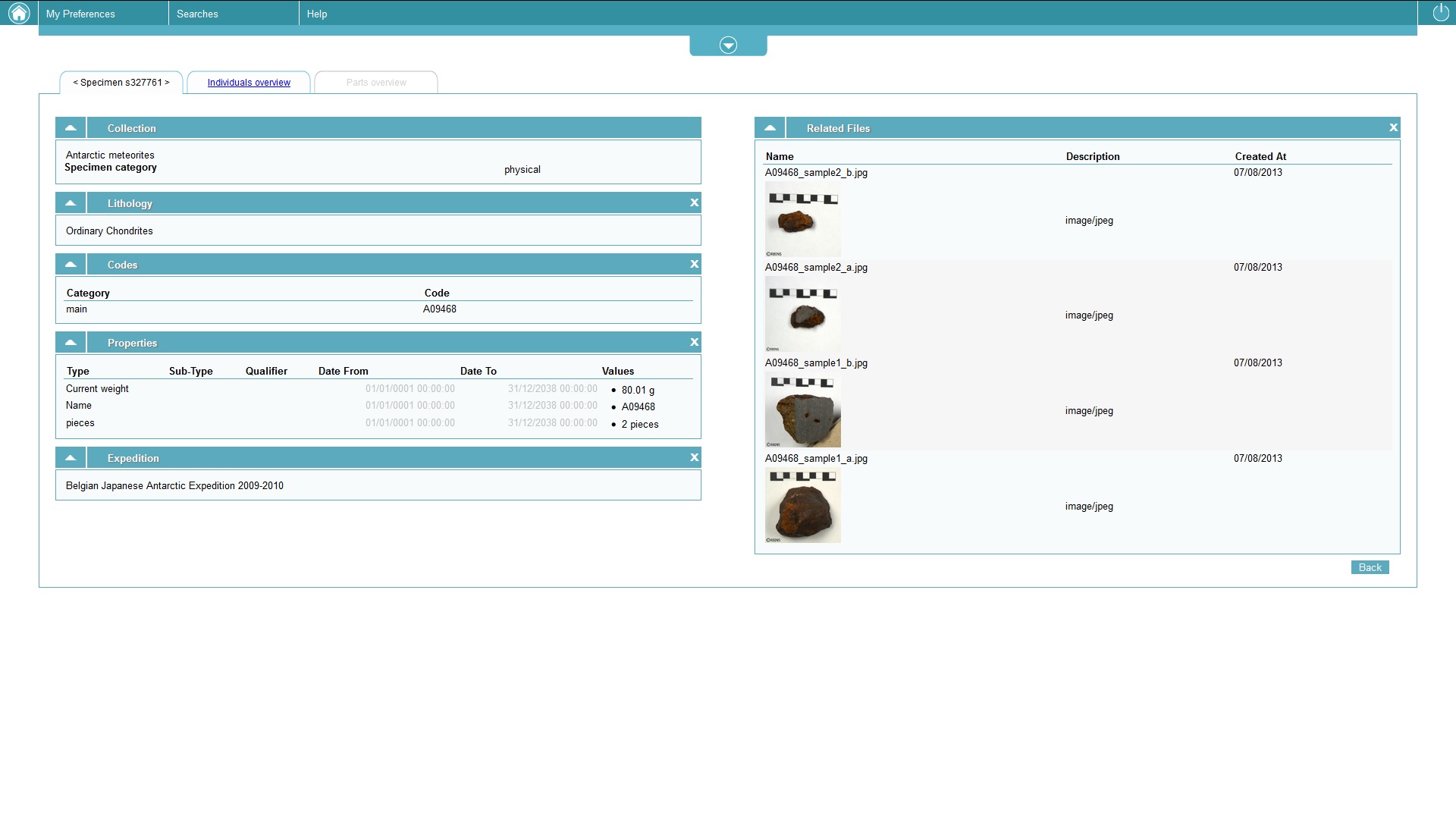This screenshot has height=819, width=1456.
Task: Expand the top dropdown arrow panel
Action: point(728,45)
